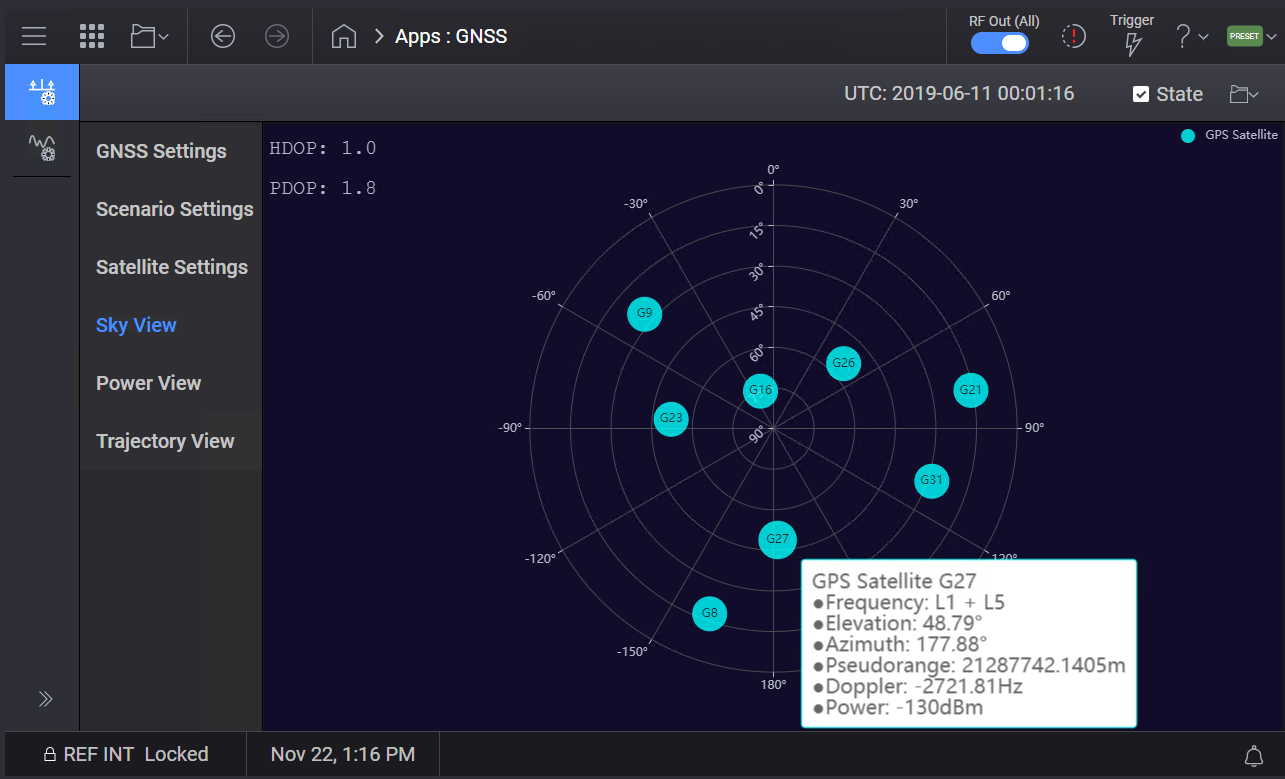Select the GNSS setup icon in sidebar
The height and width of the screenshot is (779, 1285).
point(41,91)
